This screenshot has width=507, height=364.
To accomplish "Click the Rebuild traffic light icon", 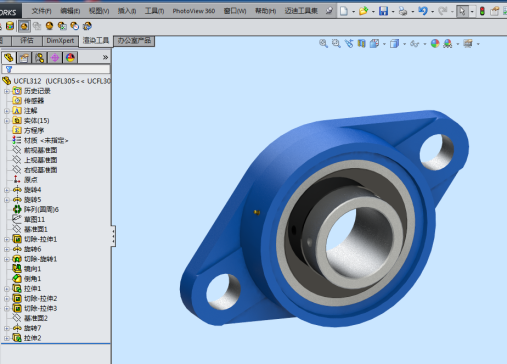I will tap(482, 11).
